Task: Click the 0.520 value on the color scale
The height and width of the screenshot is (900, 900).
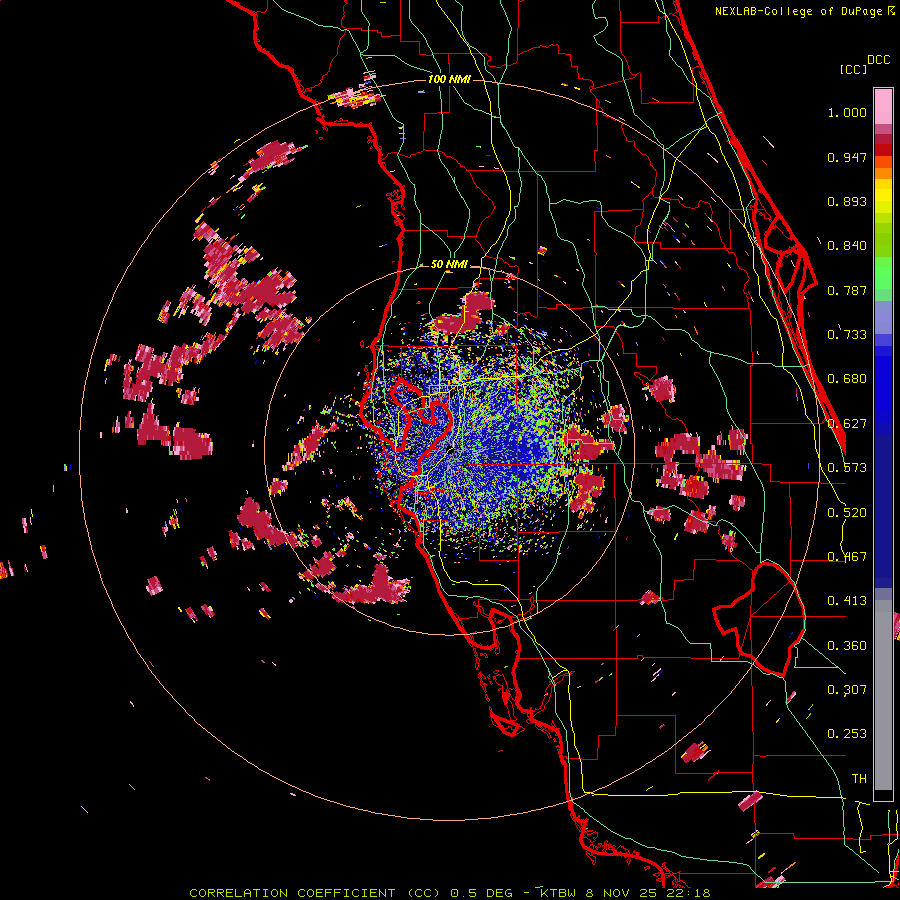Action: click(x=847, y=513)
